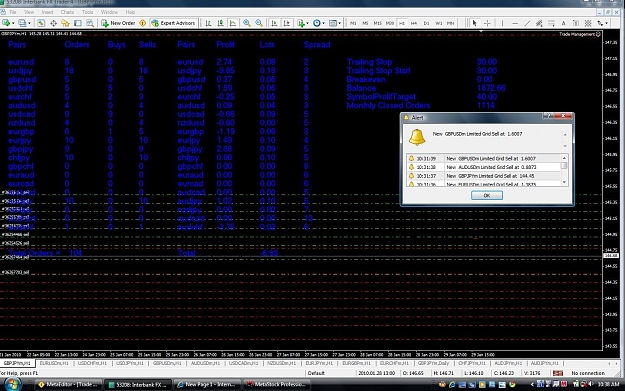The image size is (625, 391).
Task: Select the M30 timeframe
Action: [x=390, y=23]
